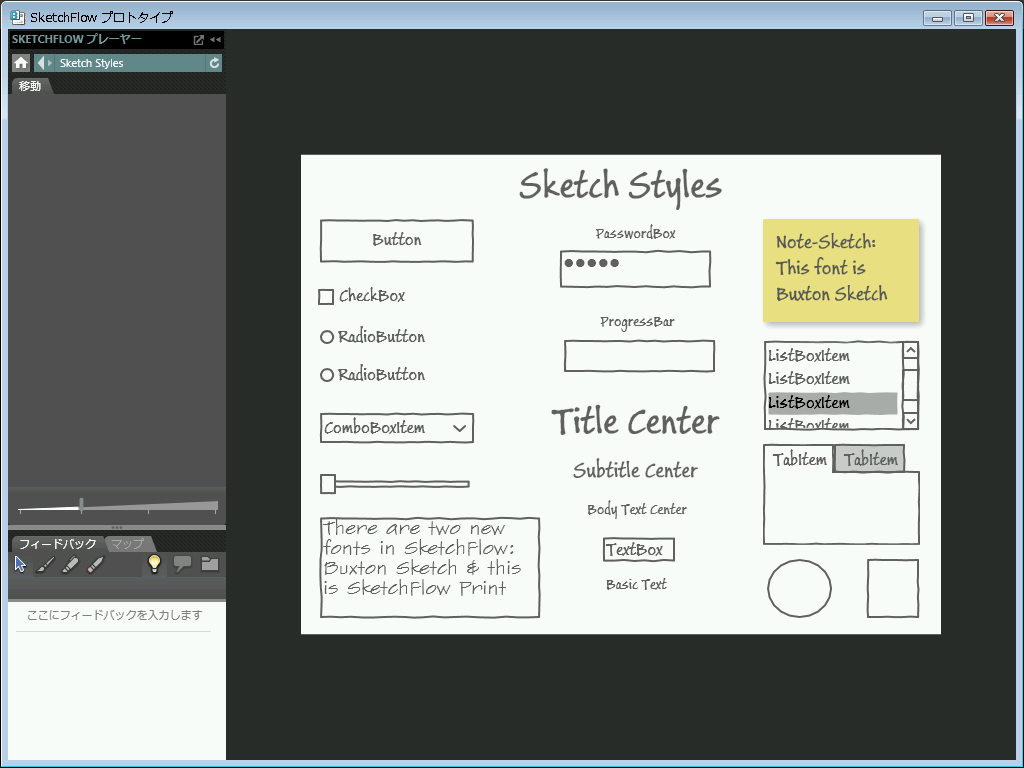
Task: Select the highlighter marker tool
Action: pos(70,565)
